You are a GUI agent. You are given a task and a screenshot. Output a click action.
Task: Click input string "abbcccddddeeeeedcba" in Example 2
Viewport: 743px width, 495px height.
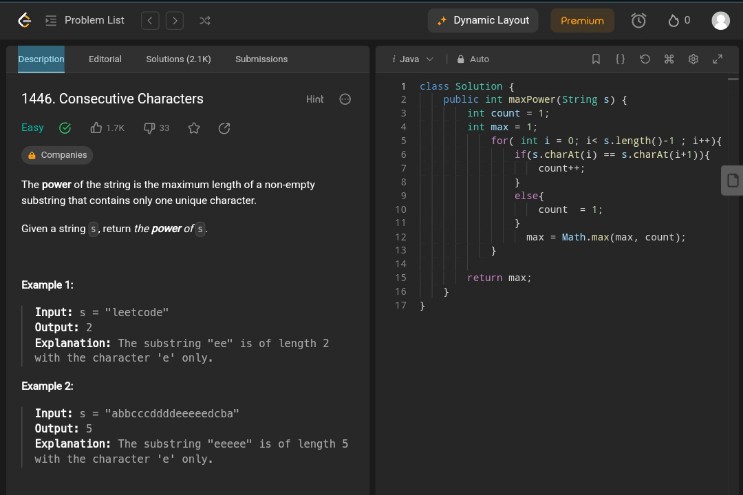(x=172, y=414)
